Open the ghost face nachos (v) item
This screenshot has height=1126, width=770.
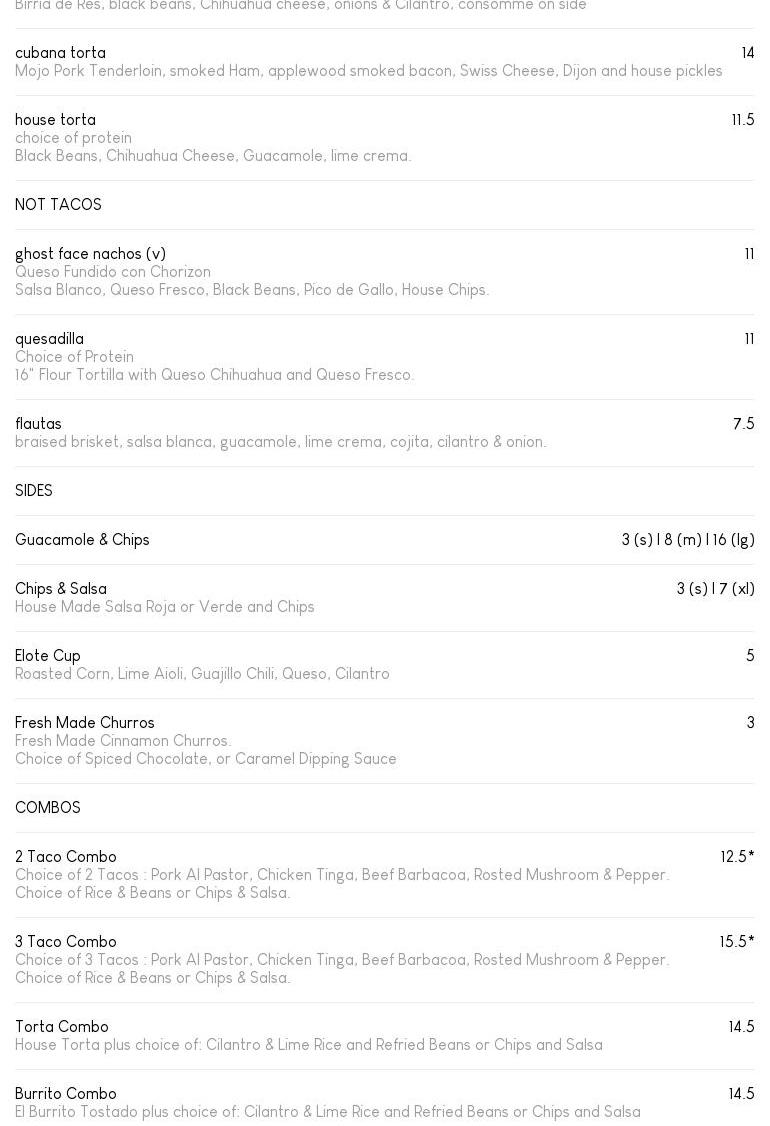tap(90, 254)
